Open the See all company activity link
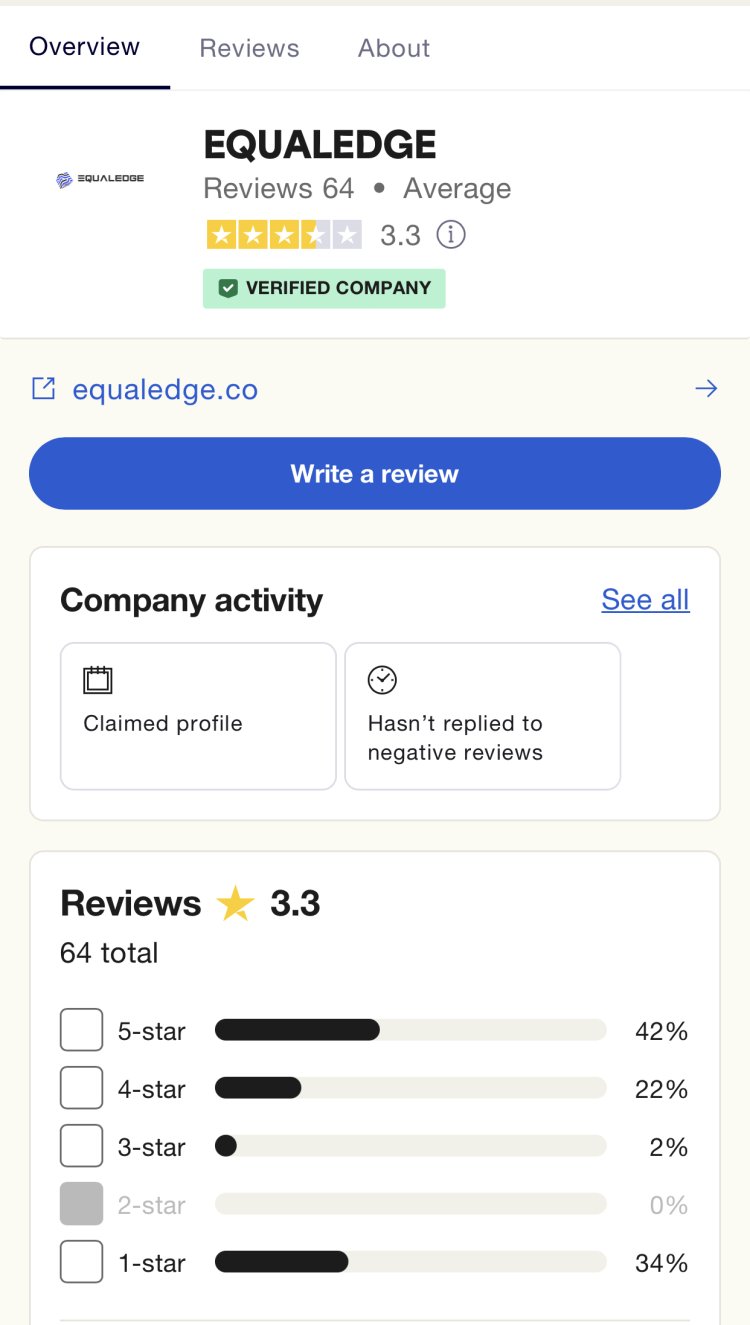Image resolution: width=750 pixels, height=1325 pixels. tap(645, 600)
